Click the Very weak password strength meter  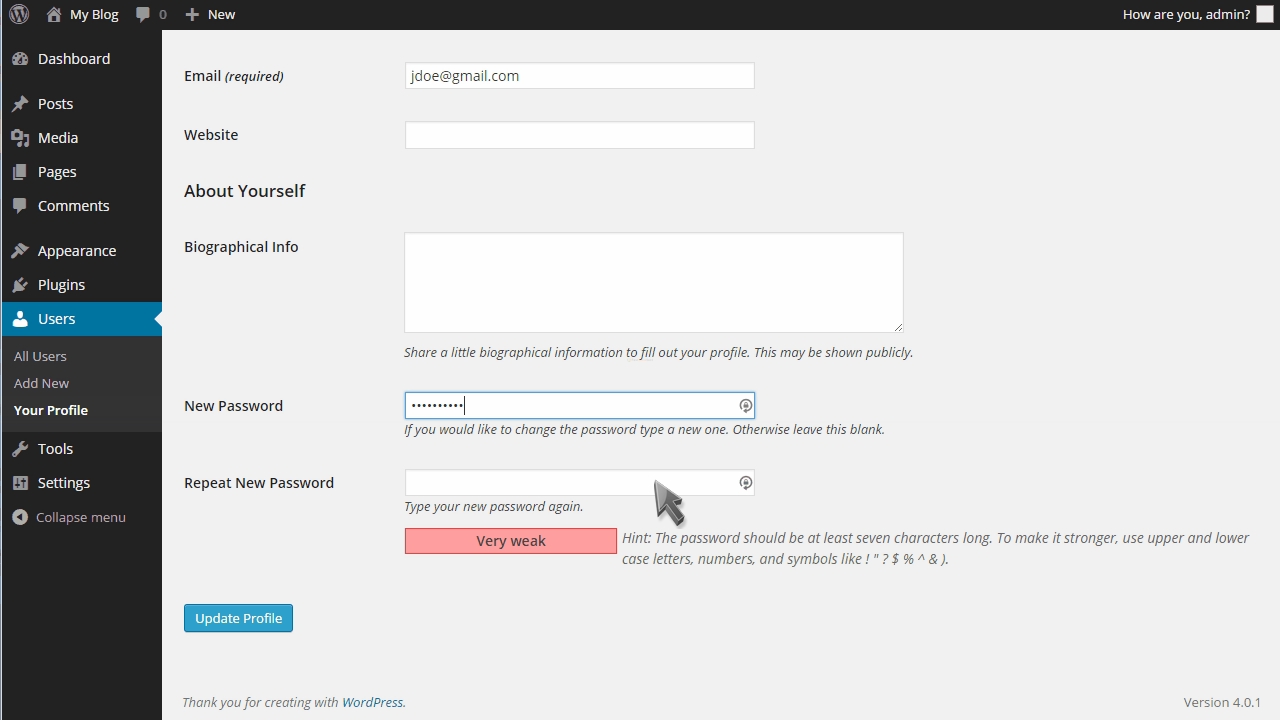click(x=510, y=541)
